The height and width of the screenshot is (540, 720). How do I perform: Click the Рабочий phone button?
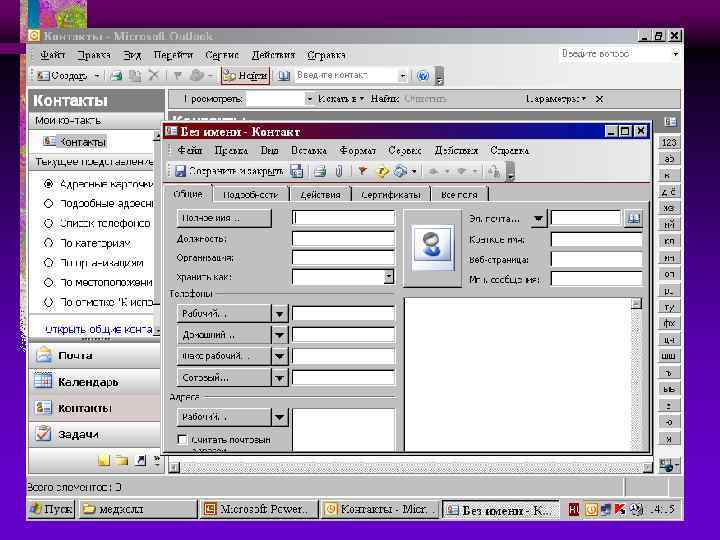(x=224, y=314)
